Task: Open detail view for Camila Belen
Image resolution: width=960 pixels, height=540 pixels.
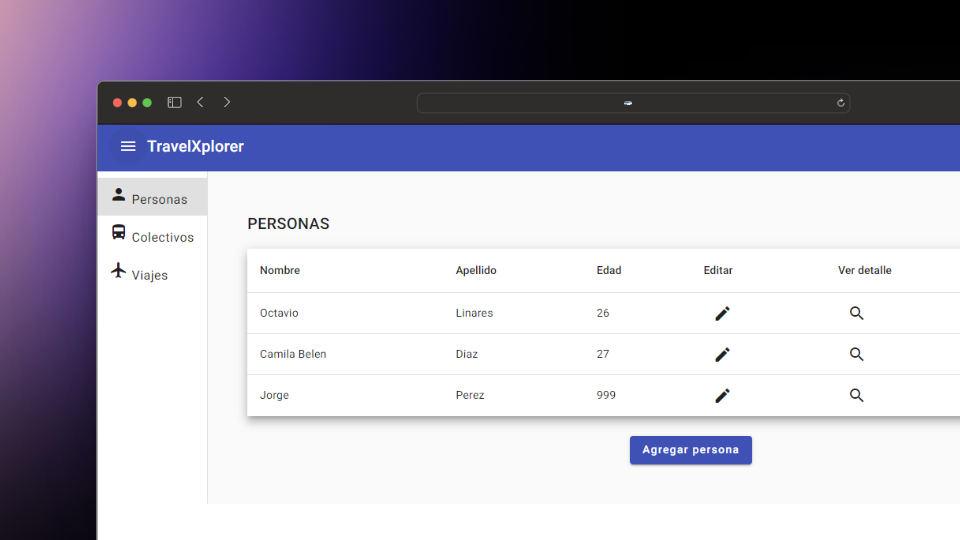Action: pyautogui.click(x=856, y=354)
